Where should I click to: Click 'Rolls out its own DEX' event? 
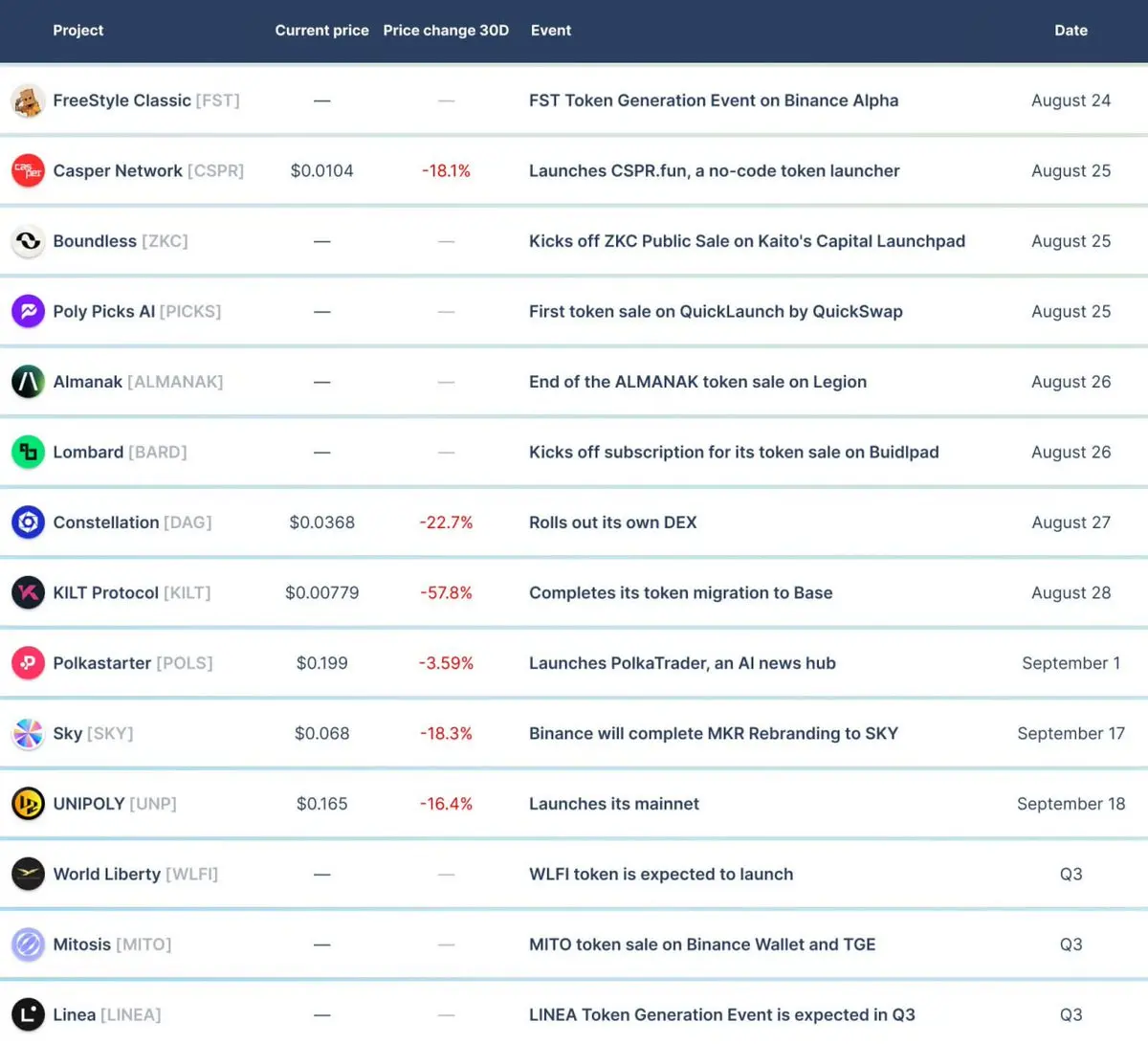pos(613,522)
